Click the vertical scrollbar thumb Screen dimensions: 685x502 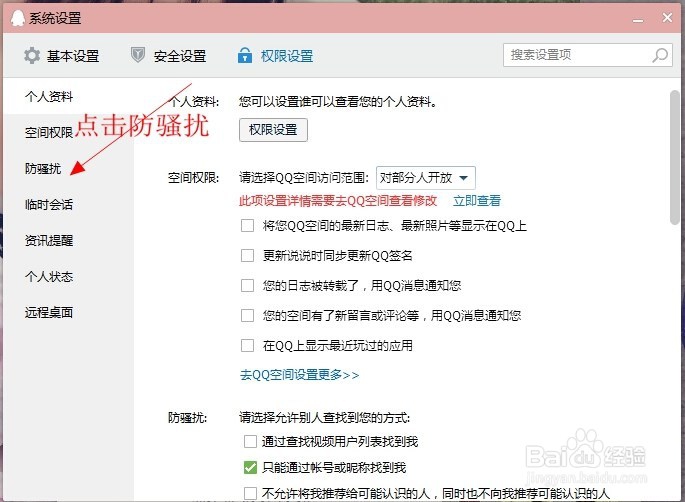click(675, 157)
